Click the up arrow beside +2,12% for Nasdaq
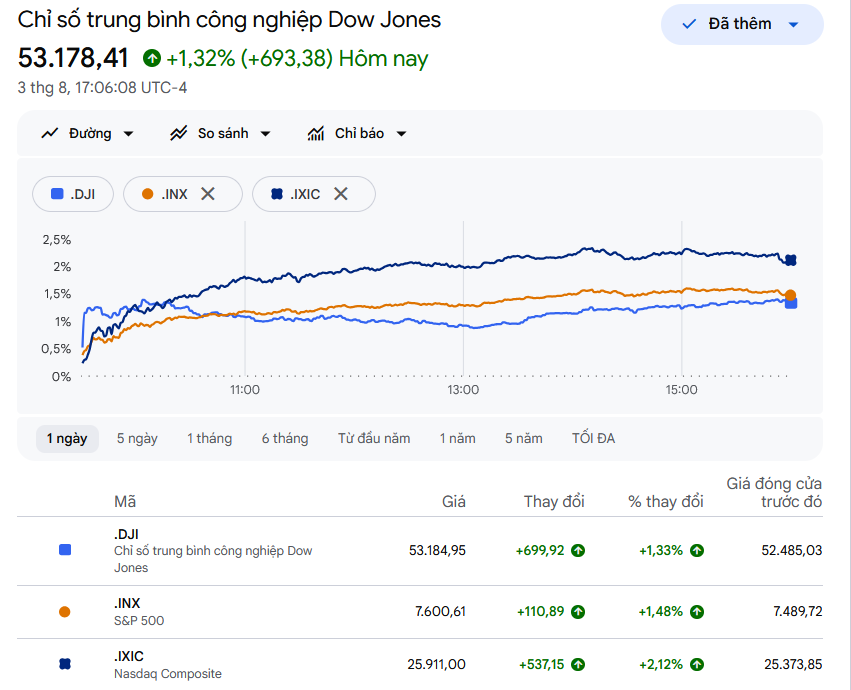The image size is (851, 690). (x=697, y=664)
